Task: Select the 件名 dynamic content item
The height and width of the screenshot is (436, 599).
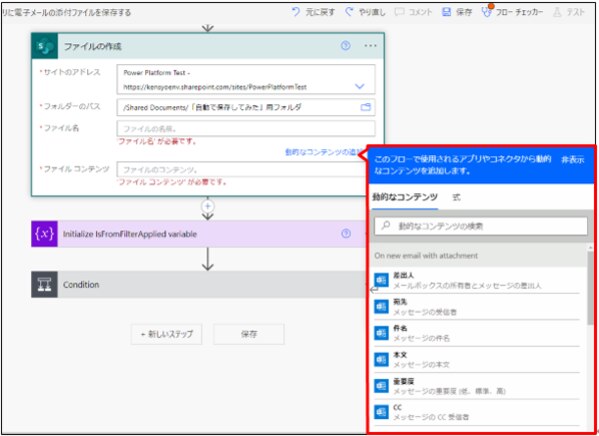Action: click(x=476, y=333)
